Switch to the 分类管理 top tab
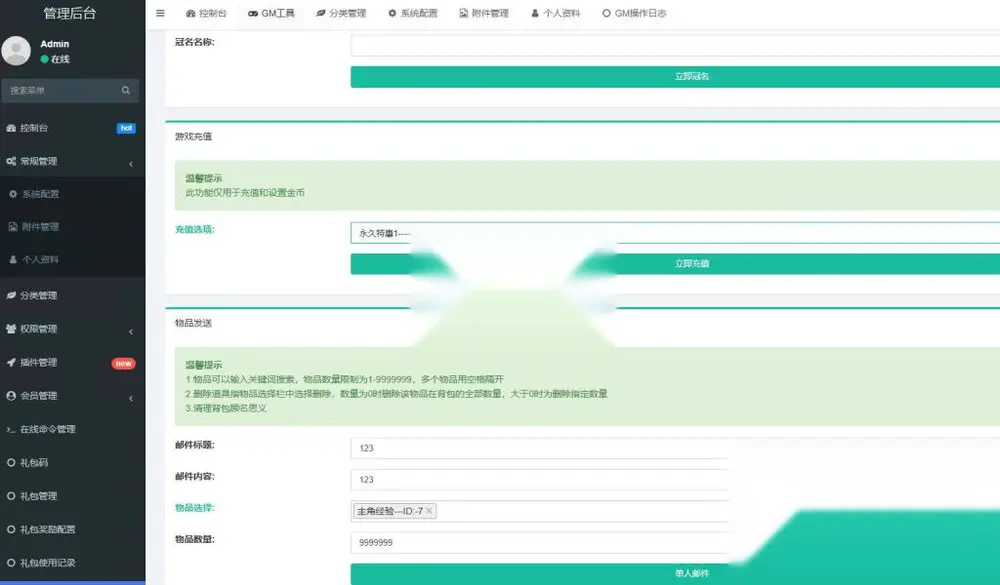Image resolution: width=1000 pixels, height=585 pixels. (341, 13)
